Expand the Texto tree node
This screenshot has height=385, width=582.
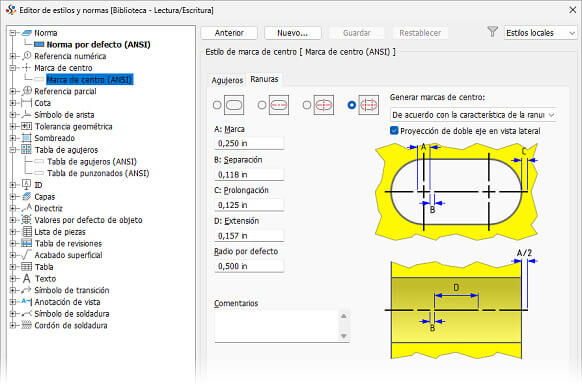point(13,278)
